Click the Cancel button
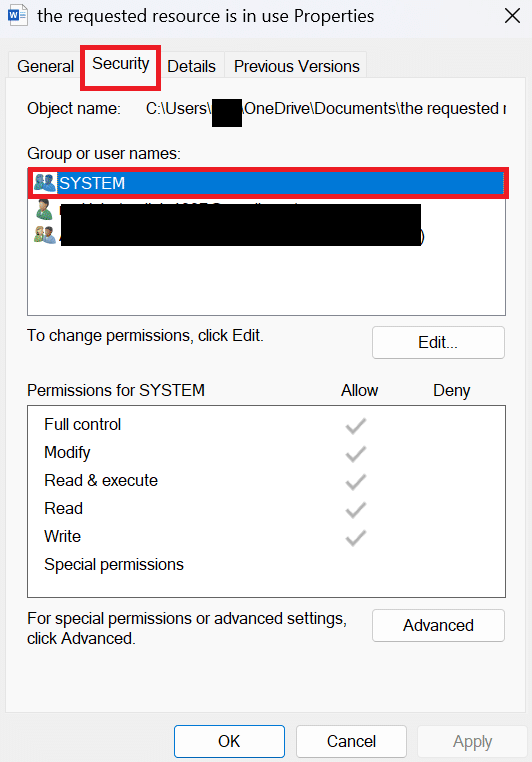Viewport: 532px width, 762px height. point(351,742)
